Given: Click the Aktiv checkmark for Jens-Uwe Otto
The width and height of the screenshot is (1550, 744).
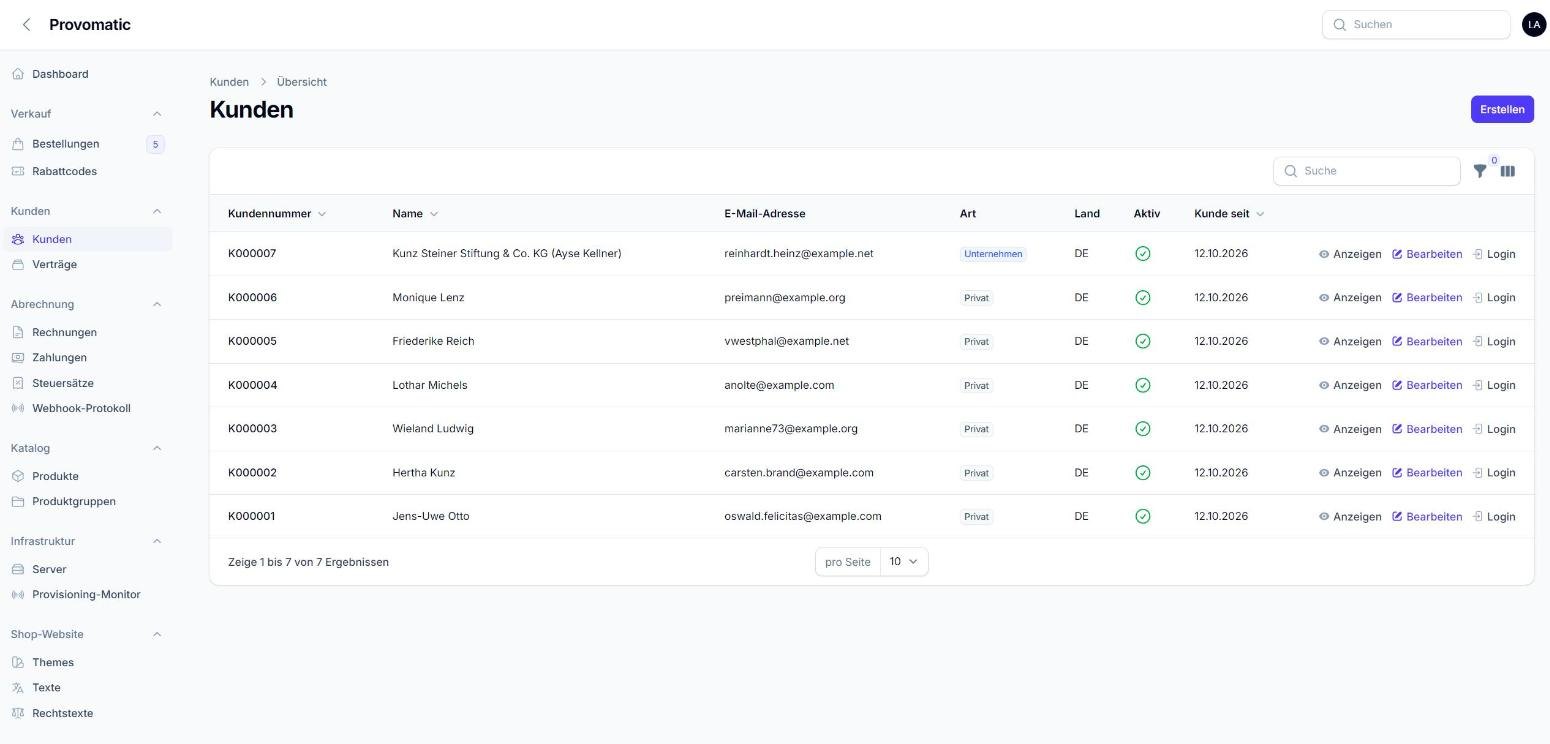Looking at the screenshot, I should [x=1143, y=517].
